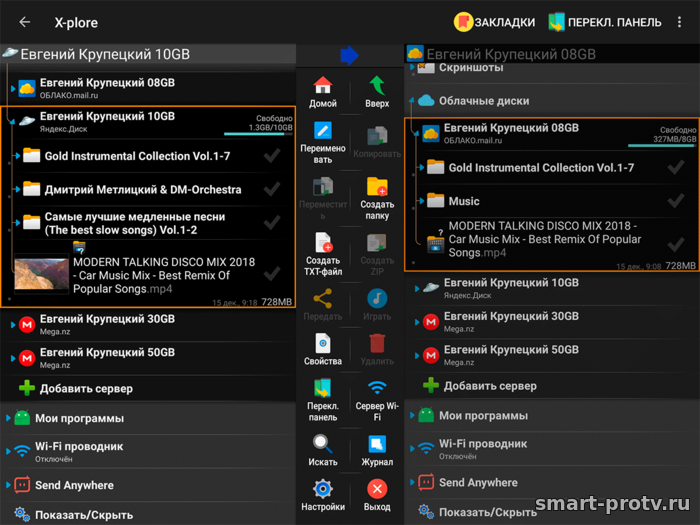This screenshot has width=700, height=525.
Task: Check Gold Instrumental Collection in left panel
Action: 271,156
